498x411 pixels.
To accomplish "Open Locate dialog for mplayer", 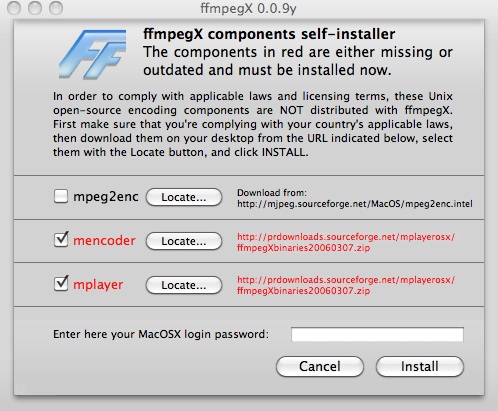I will coord(184,285).
